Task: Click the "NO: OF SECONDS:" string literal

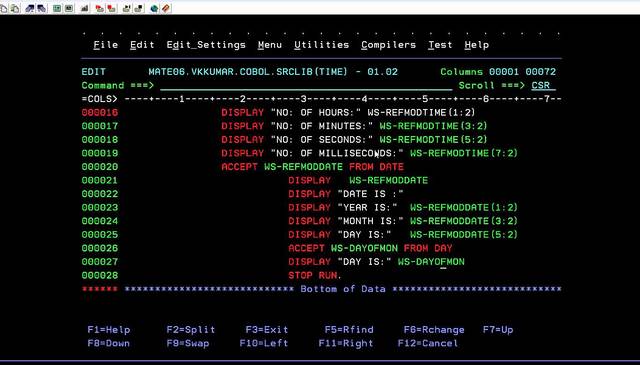Action: [322, 140]
